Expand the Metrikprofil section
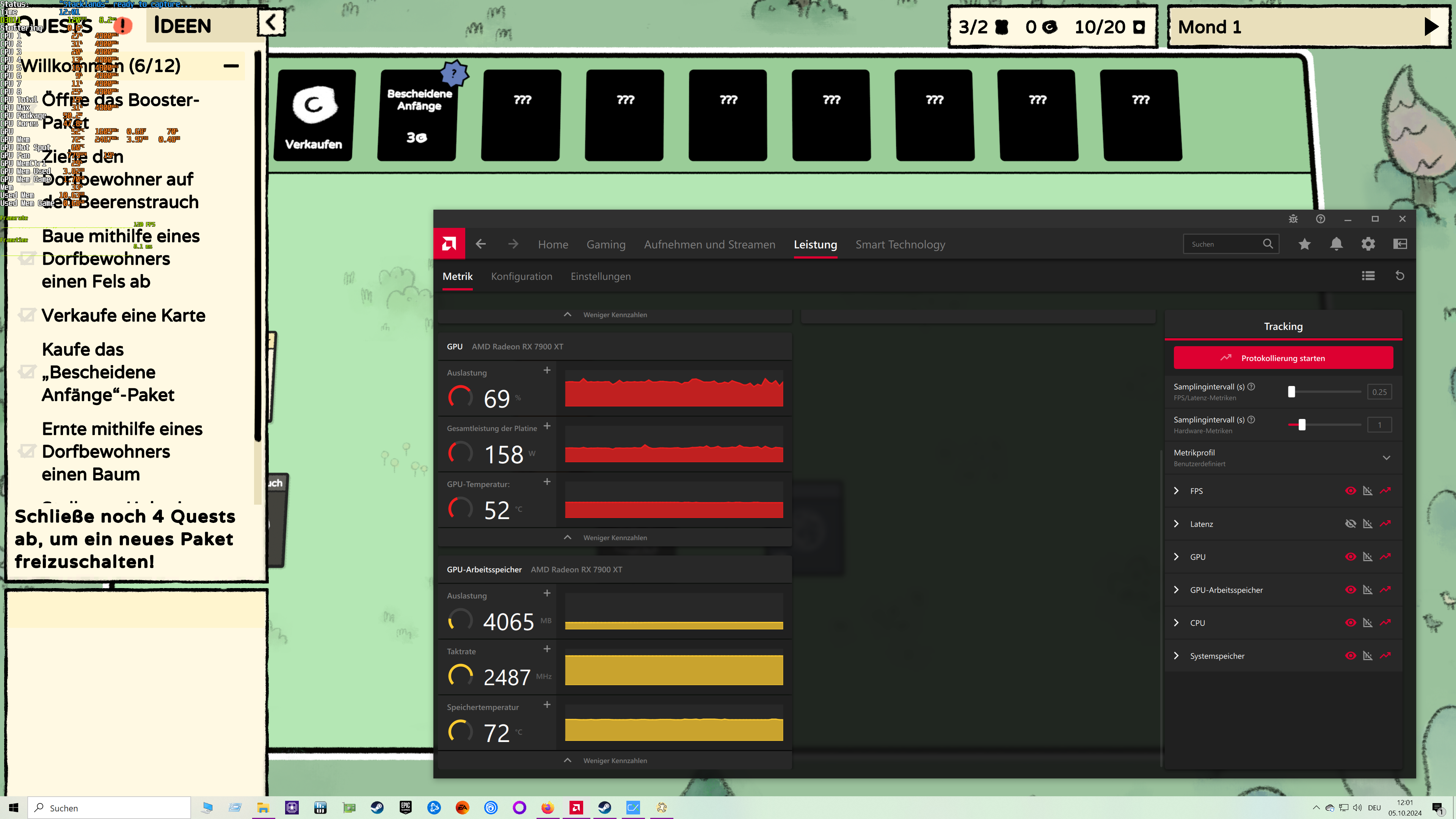The height and width of the screenshot is (819, 1456). coord(1387,457)
